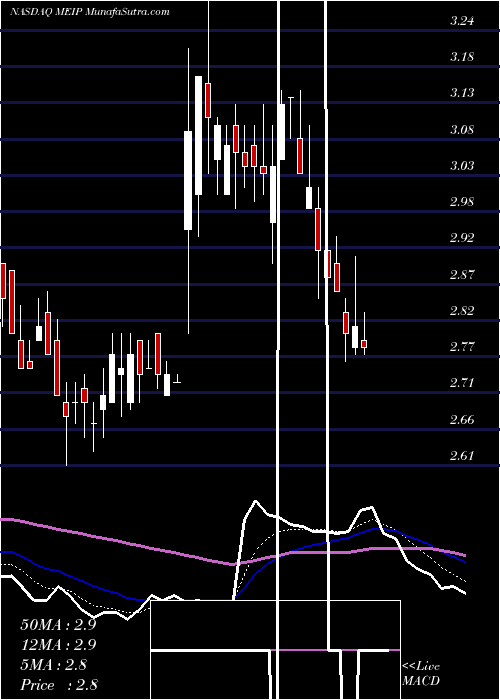Click the 2.61 price axis label

(x=462, y=455)
